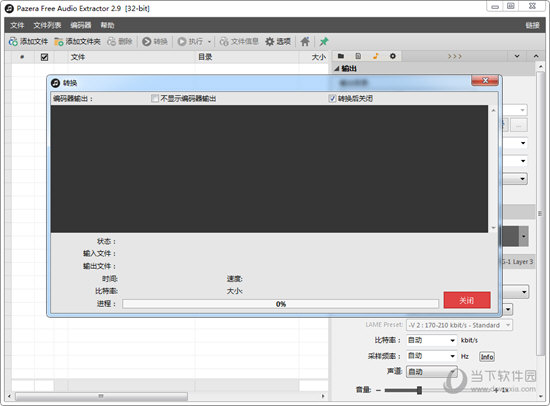Click the red 关闭 button in the dialog
The height and width of the screenshot is (406, 550).
[467, 300]
